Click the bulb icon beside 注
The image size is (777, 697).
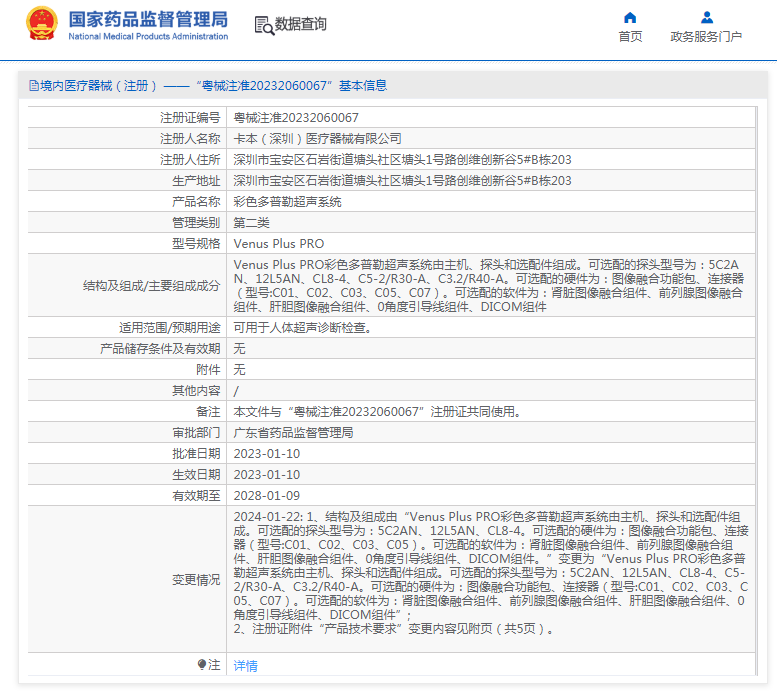tap(202, 664)
